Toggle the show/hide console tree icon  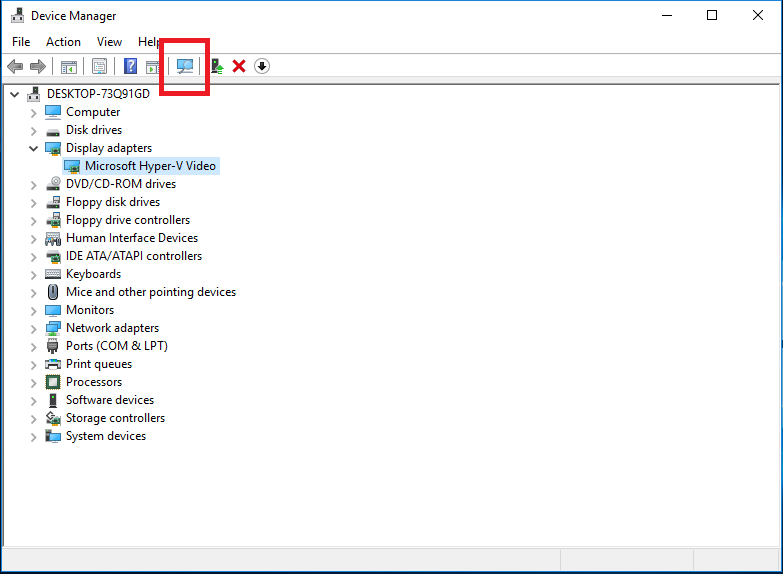(69, 66)
